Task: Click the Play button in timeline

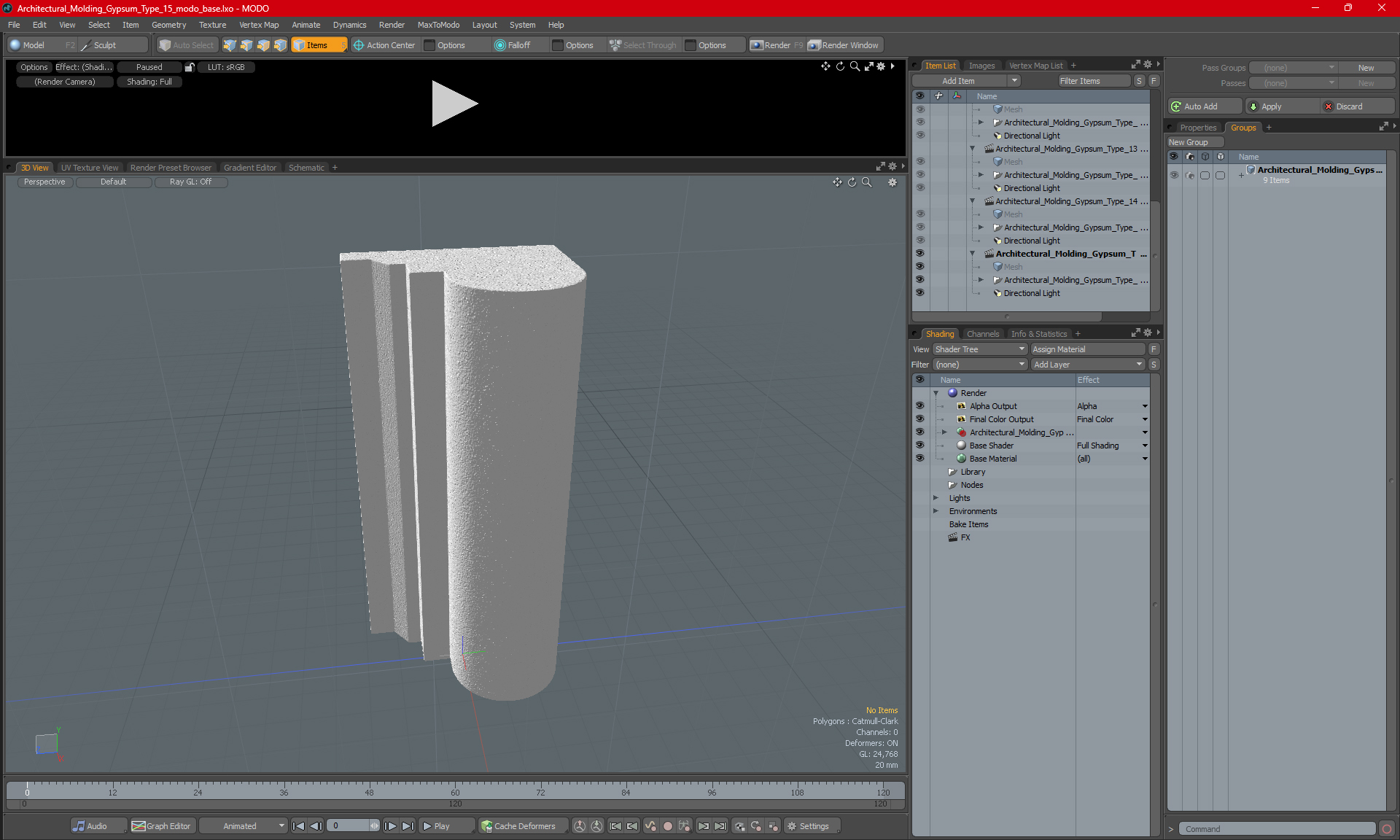Action: pos(446,826)
